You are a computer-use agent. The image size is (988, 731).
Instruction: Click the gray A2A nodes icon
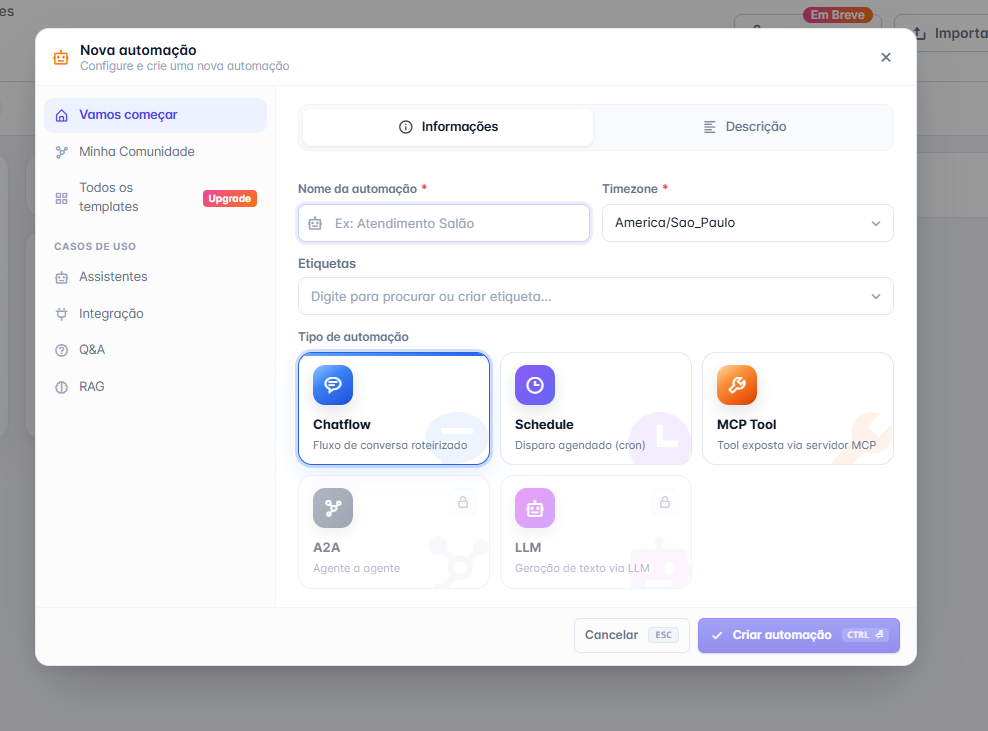(x=333, y=508)
